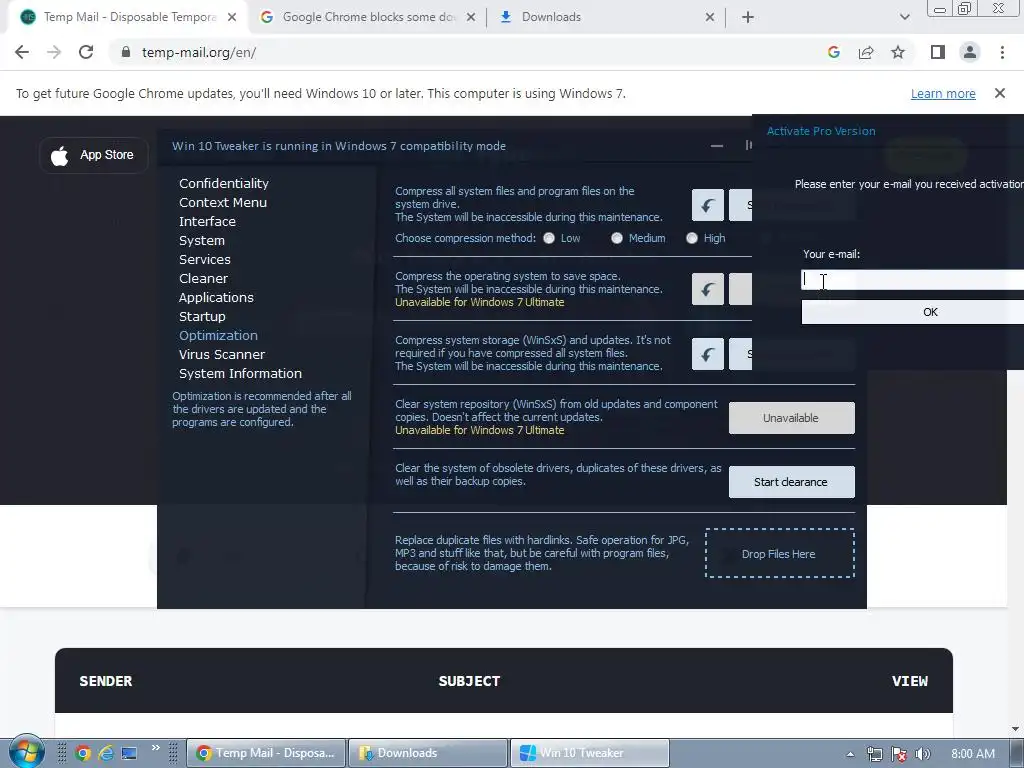1024x768 pixels.
Task: Click the taskbar clock showing 8:00 AM
Action: (973, 754)
